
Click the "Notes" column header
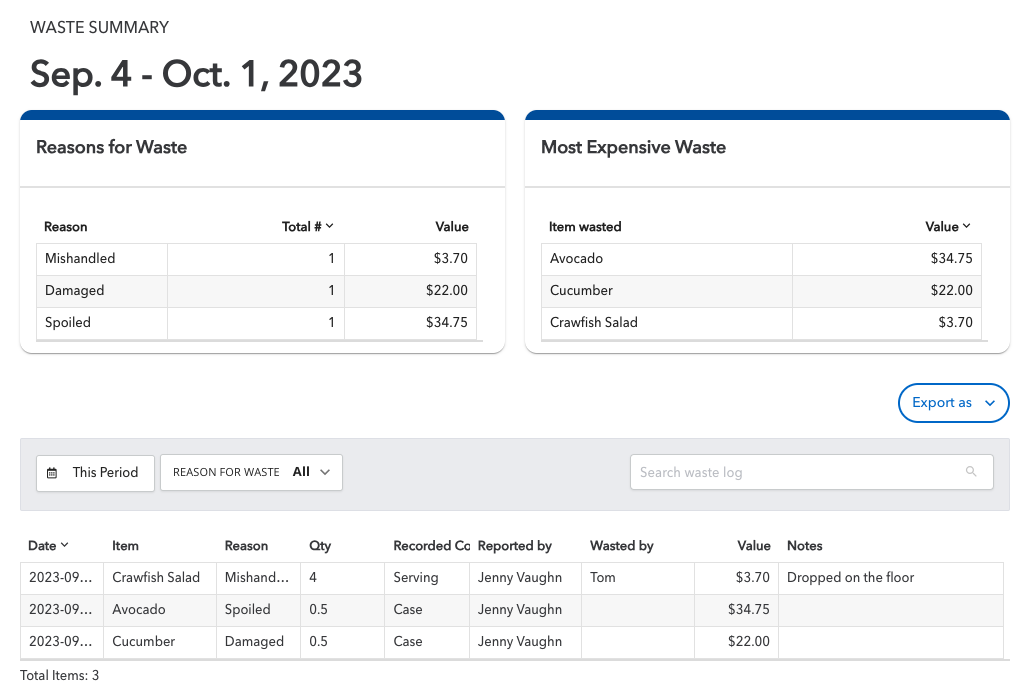pyautogui.click(x=803, y=545)
